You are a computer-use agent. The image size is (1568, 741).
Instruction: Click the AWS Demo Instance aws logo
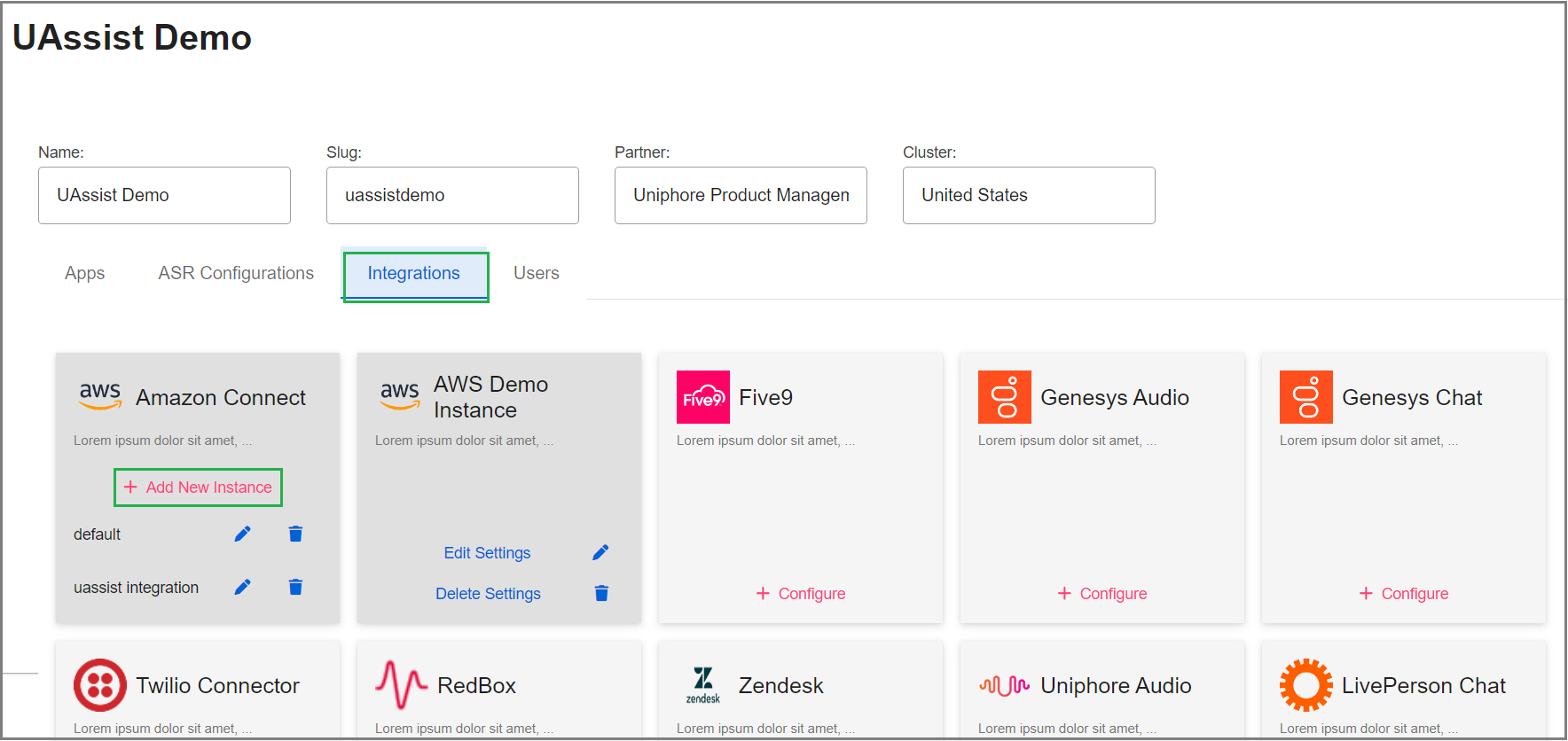tap(400, 396)
